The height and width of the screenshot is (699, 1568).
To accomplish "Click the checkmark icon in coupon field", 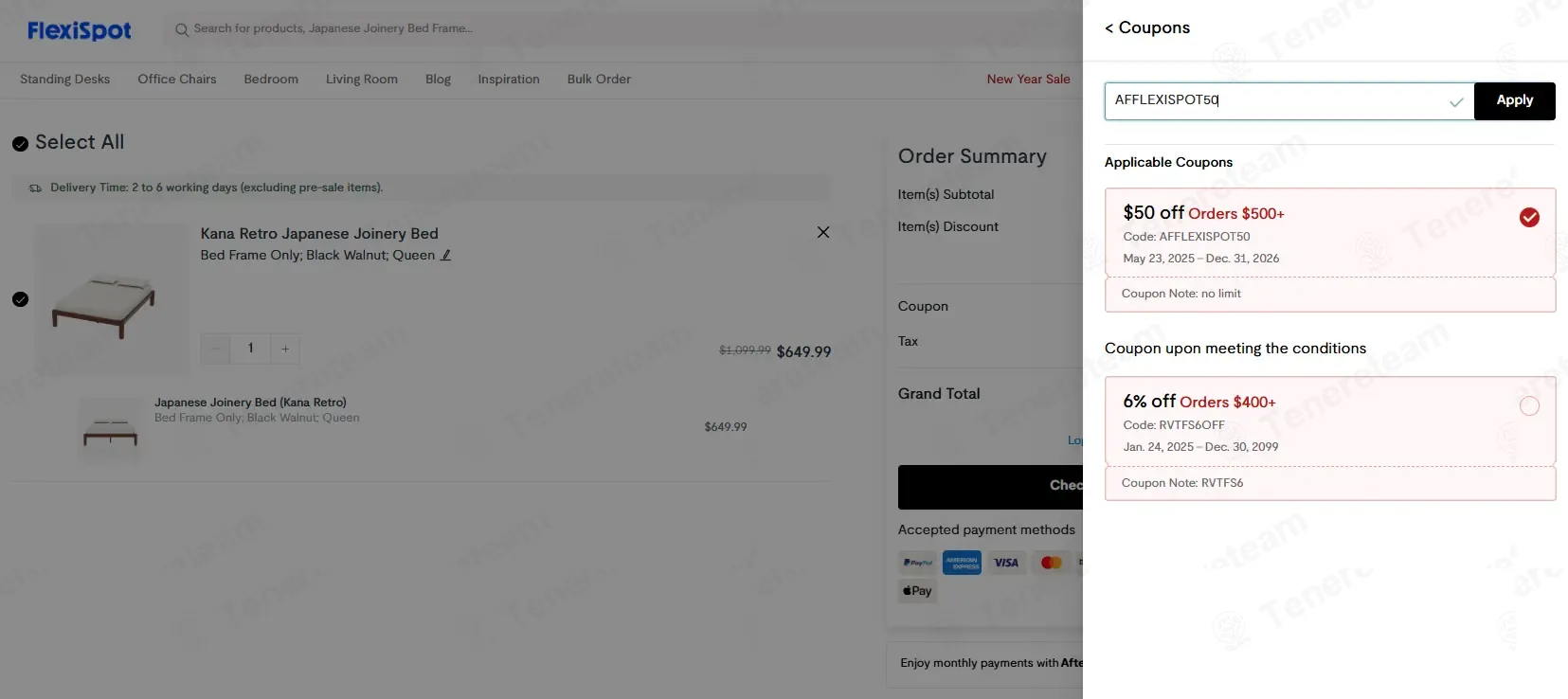I will coord(1456,101).
